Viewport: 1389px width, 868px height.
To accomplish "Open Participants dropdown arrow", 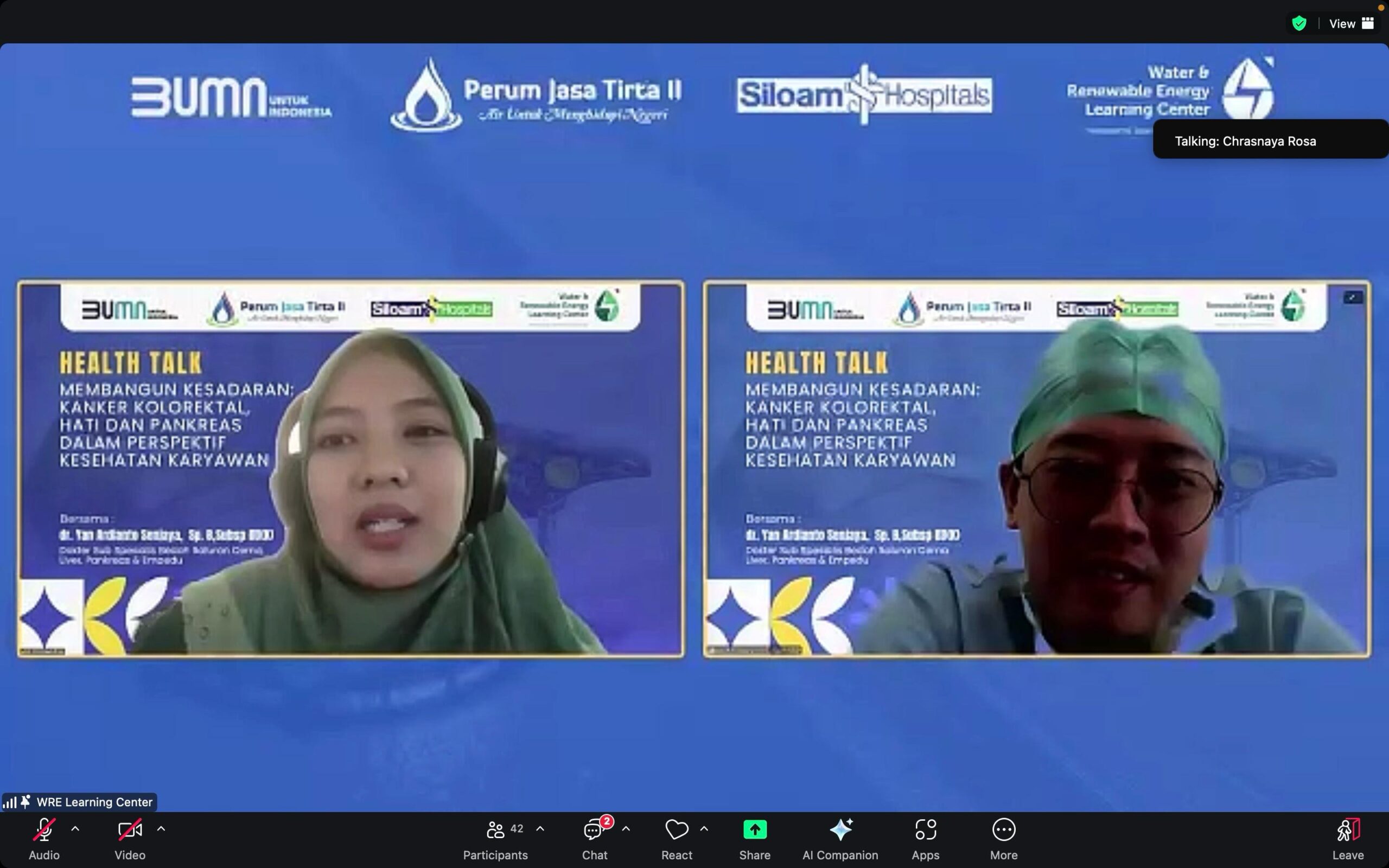I will pos(540,828).
